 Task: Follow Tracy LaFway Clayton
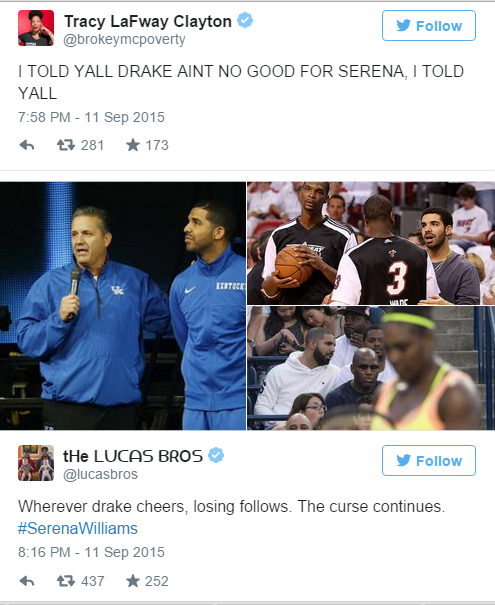(x=429, y=25)
